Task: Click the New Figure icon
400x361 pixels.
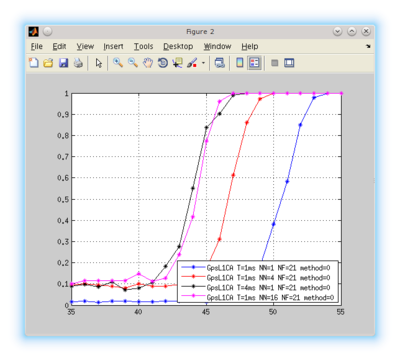Action: [34, 63]
